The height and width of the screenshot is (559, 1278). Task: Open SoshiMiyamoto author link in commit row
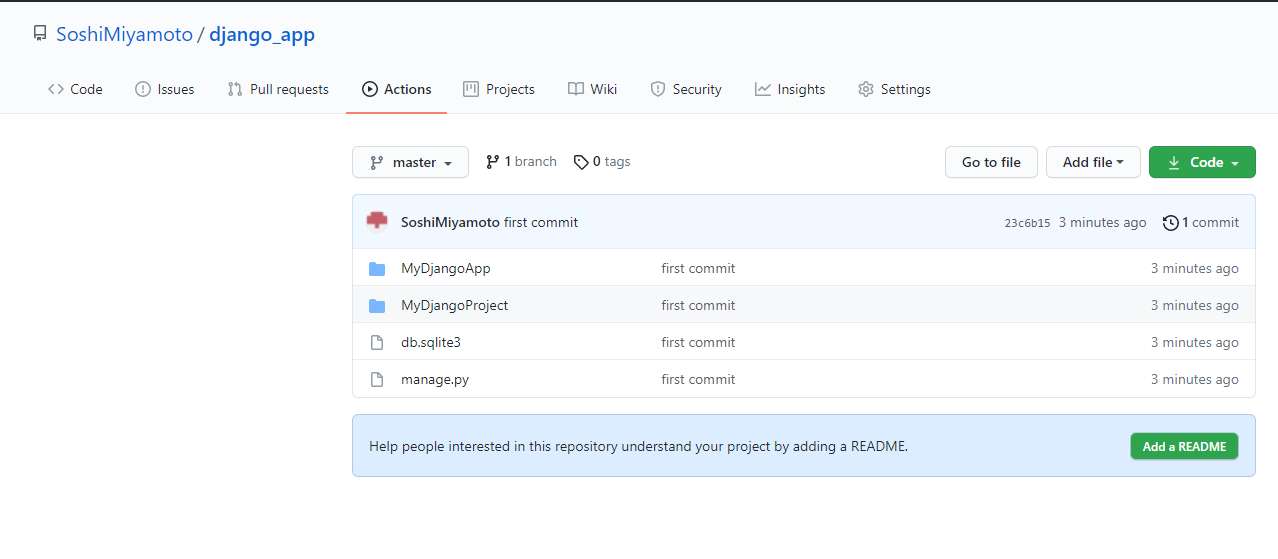[x=450, y=222]
